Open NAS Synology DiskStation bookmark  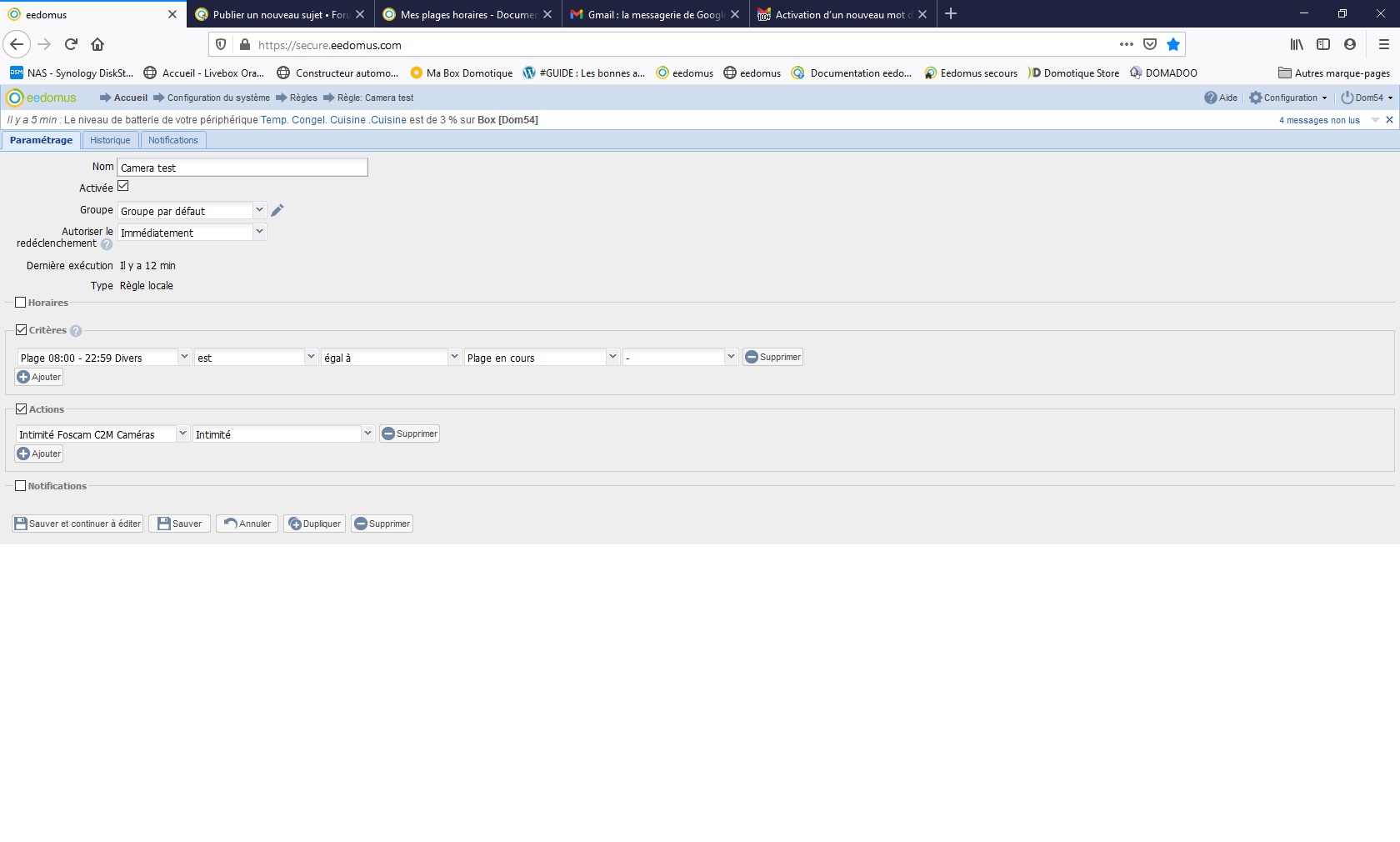(72, 73)
